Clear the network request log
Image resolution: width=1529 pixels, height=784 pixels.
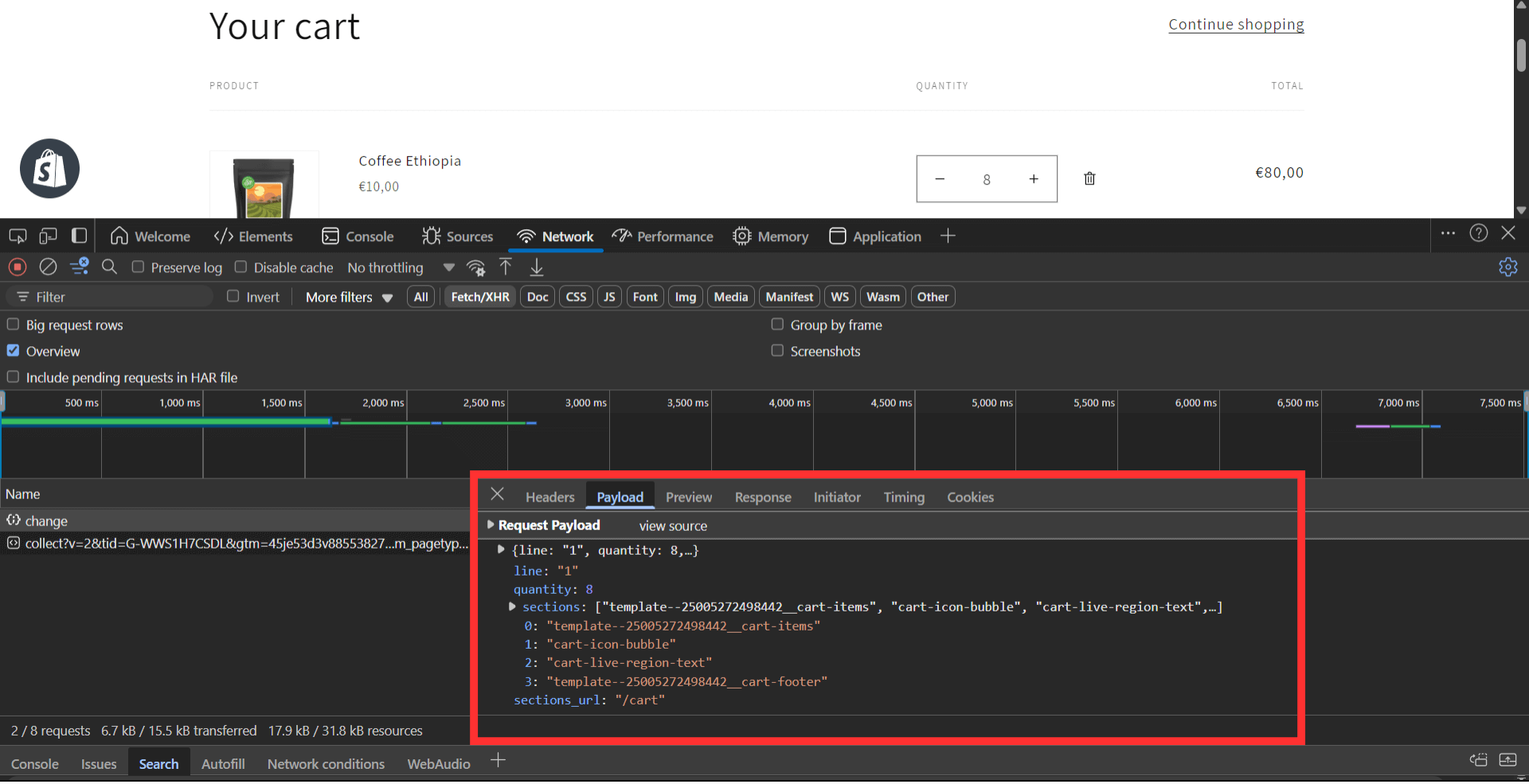coord(47,267)
